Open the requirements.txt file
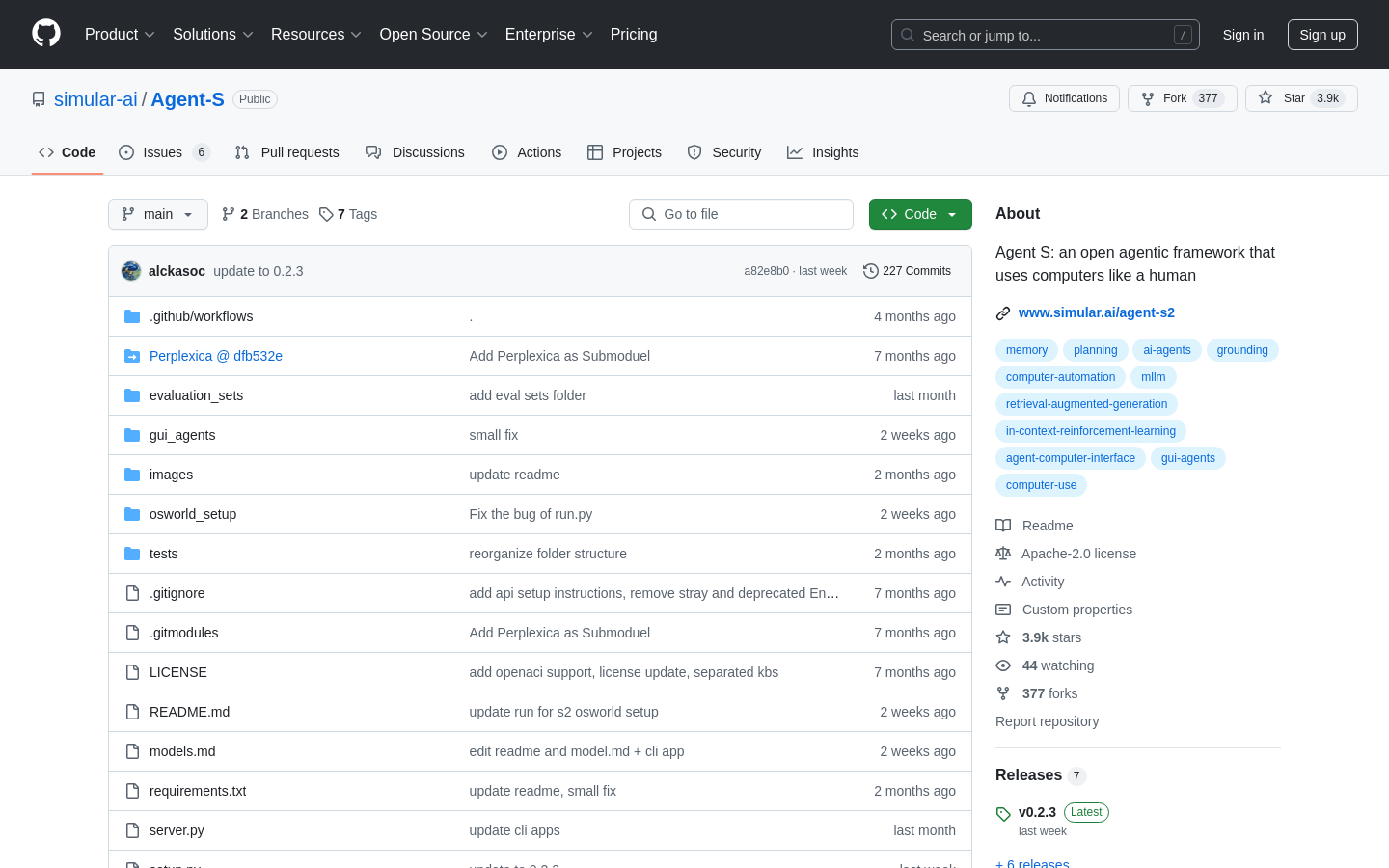The image size is (1389, 868). 198,791
